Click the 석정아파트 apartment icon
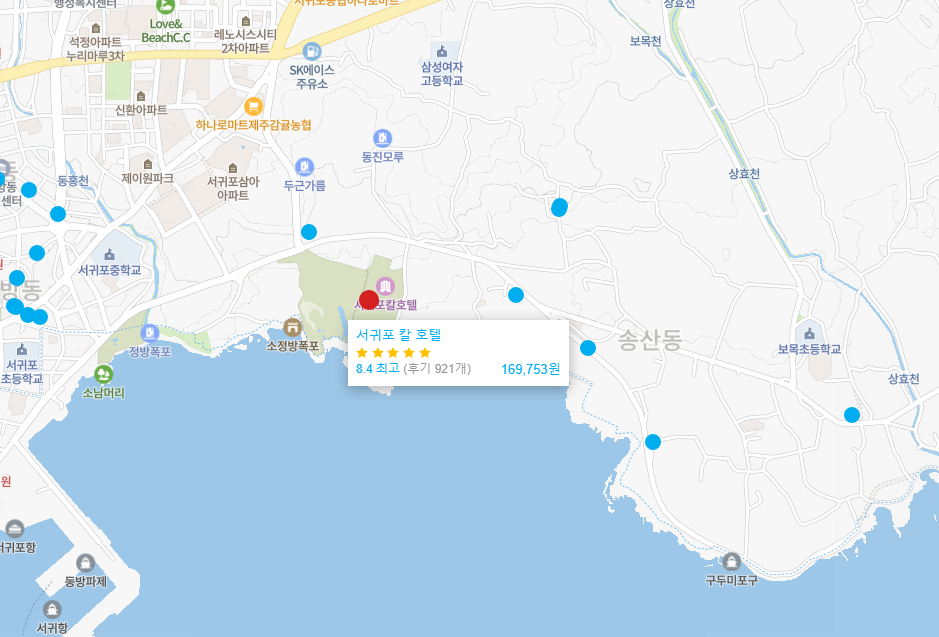The image size is (939, 637). pyautogui.click(x=96, y=28)
